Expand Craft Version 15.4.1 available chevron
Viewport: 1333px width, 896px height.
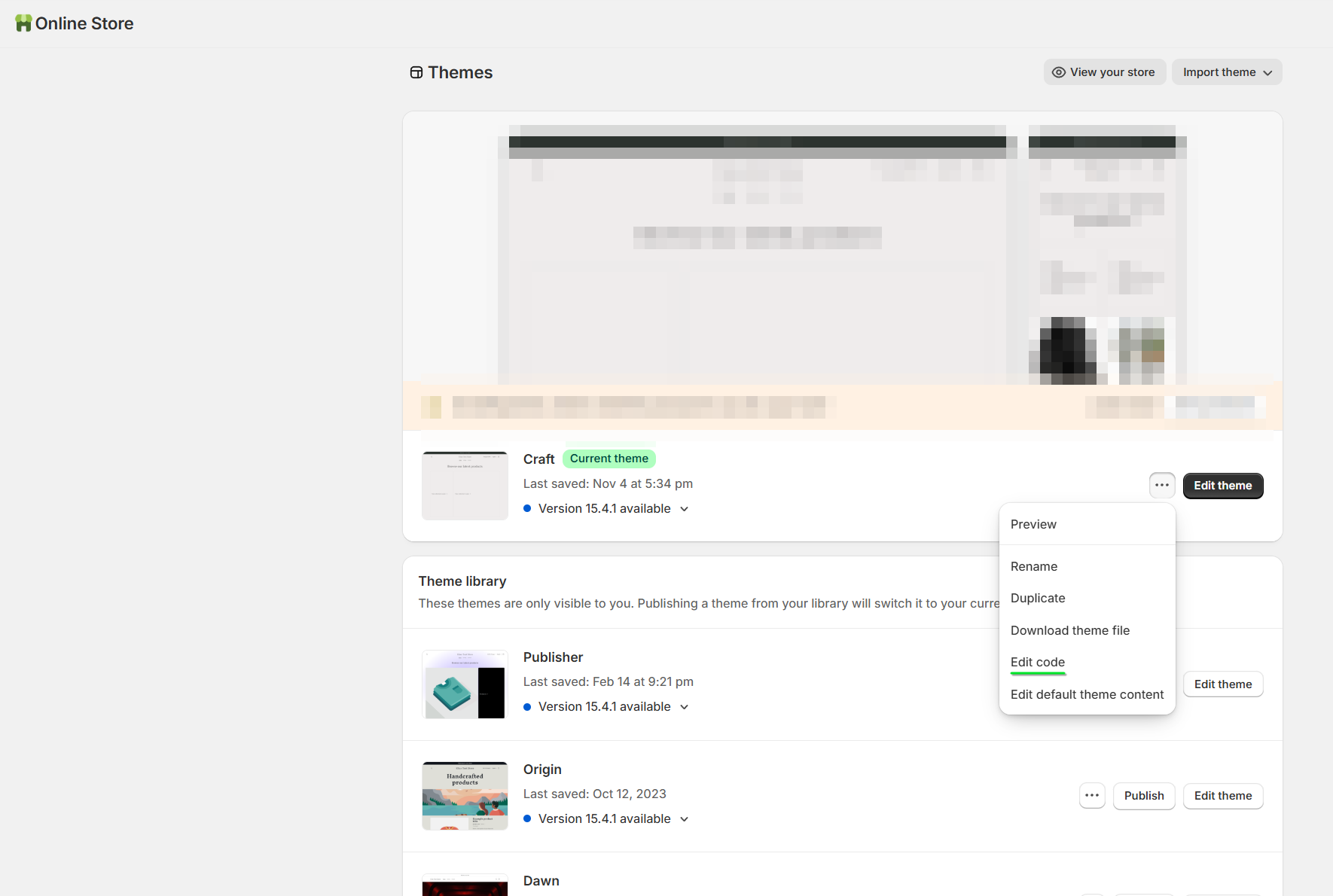[x=685, y=509]
